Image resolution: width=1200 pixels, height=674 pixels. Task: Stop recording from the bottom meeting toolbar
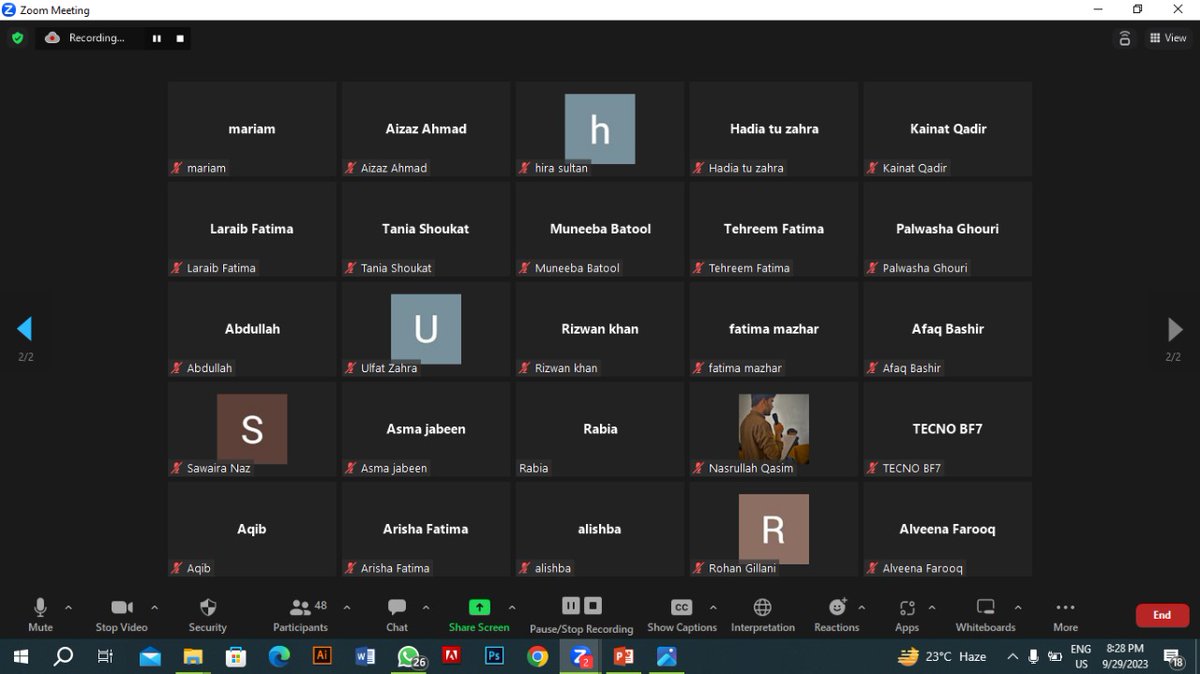point(593,606)
